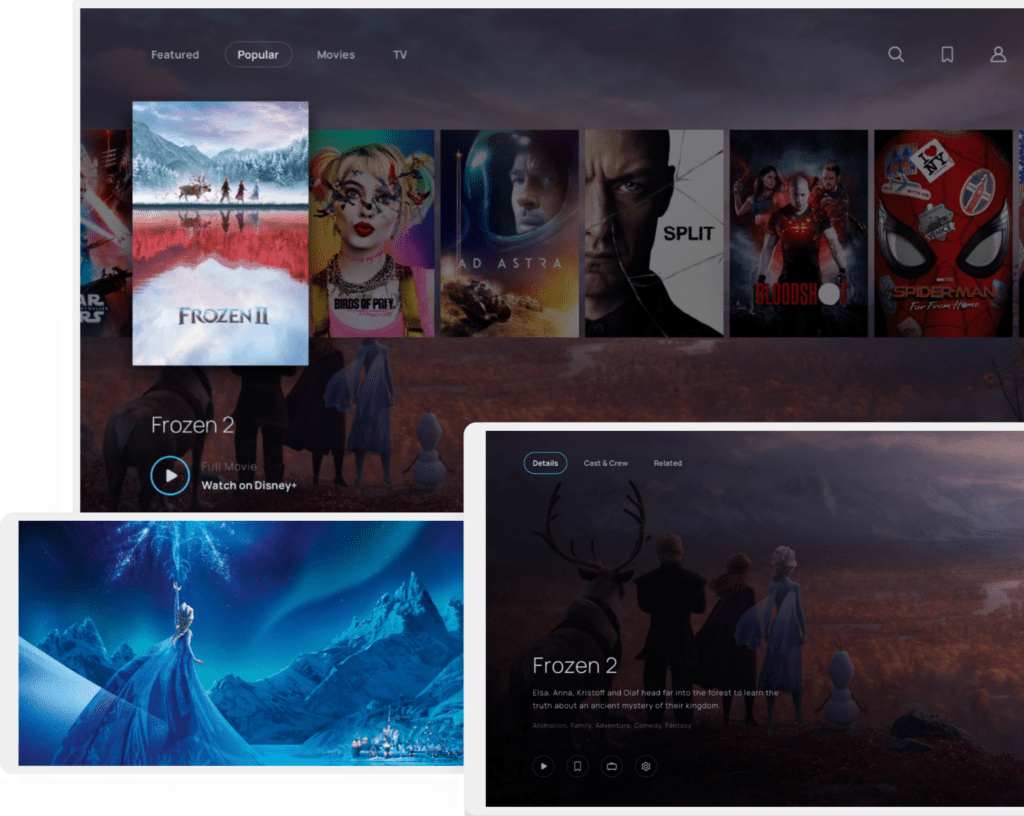Select the Frozen II poster

click(x=221, y=233)
